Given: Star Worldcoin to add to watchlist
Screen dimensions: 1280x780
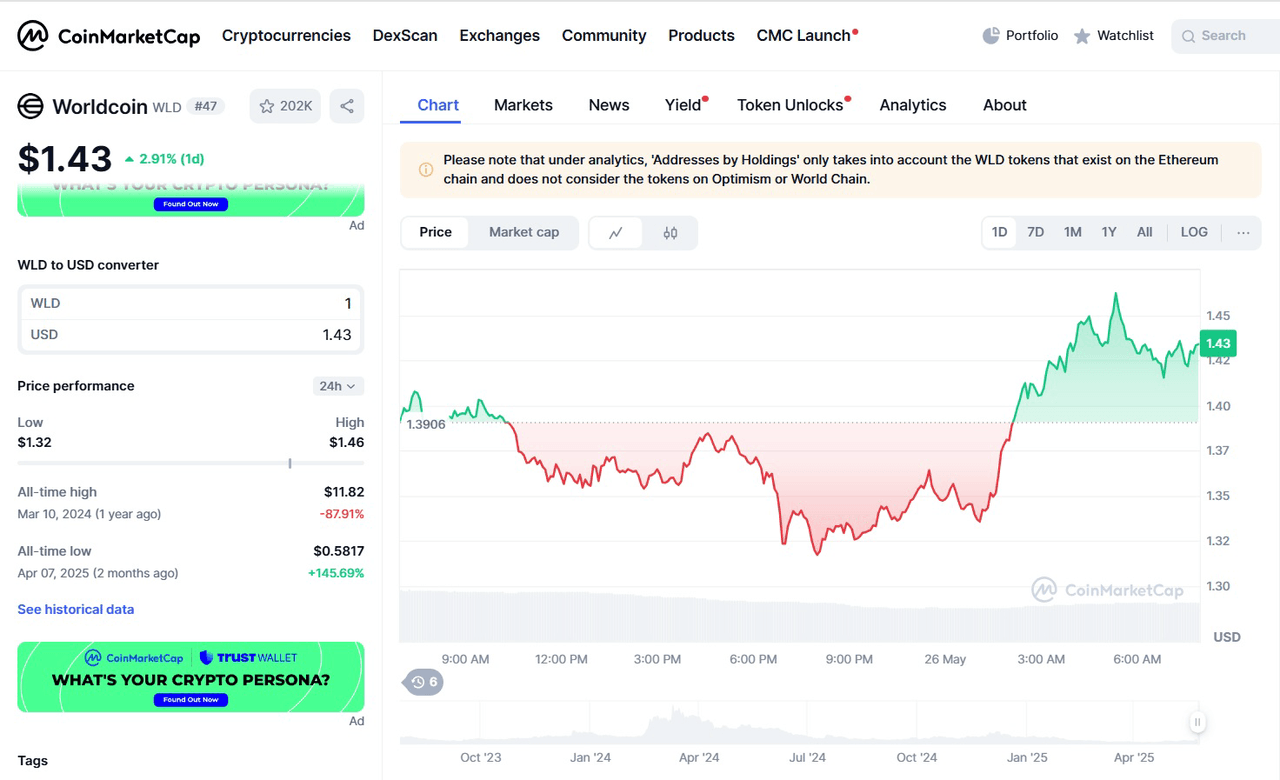Looking at the screenshot, I should pyautogui.click(x=285, y=106).
